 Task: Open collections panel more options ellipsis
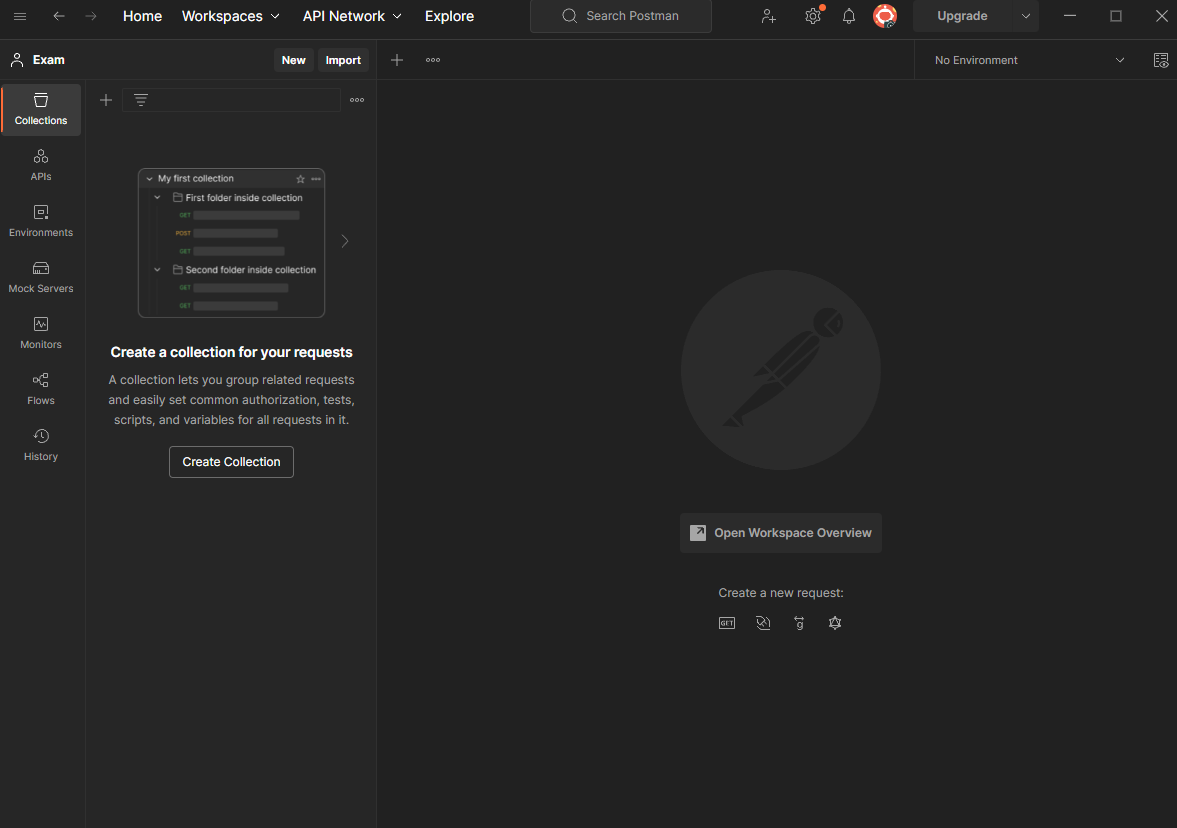pos(357,100)
